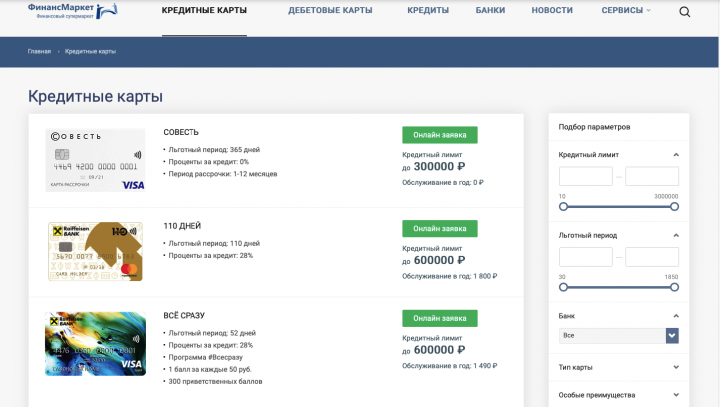Follow the Главная breadcrumb link
720x407 pixels.
pos(39,51)
